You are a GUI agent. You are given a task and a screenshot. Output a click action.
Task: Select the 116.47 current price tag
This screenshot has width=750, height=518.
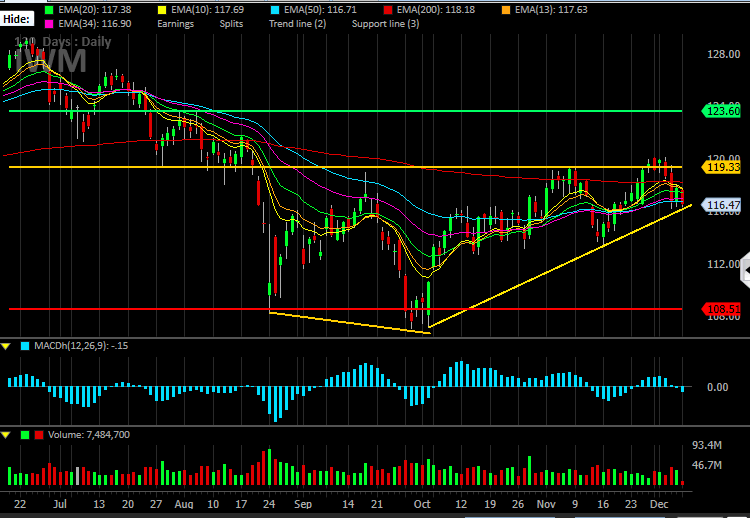tap(721, 205)
